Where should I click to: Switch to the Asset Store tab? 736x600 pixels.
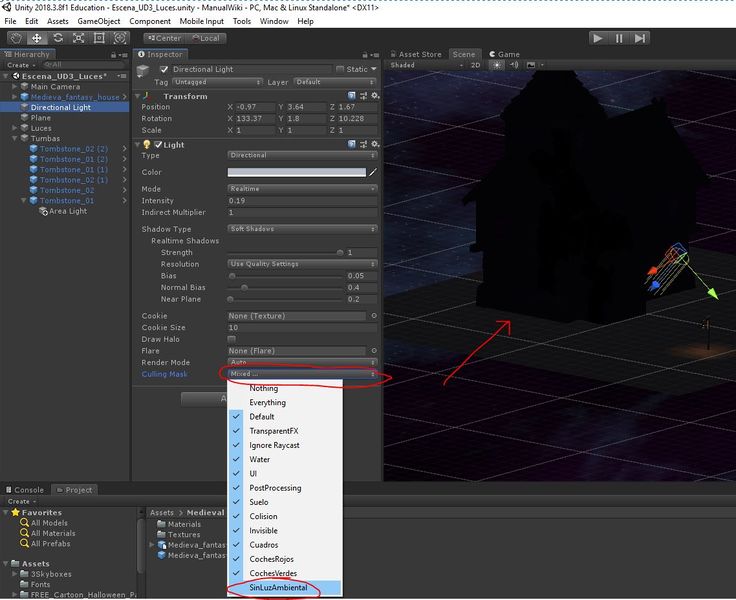[x=416, y=54]
